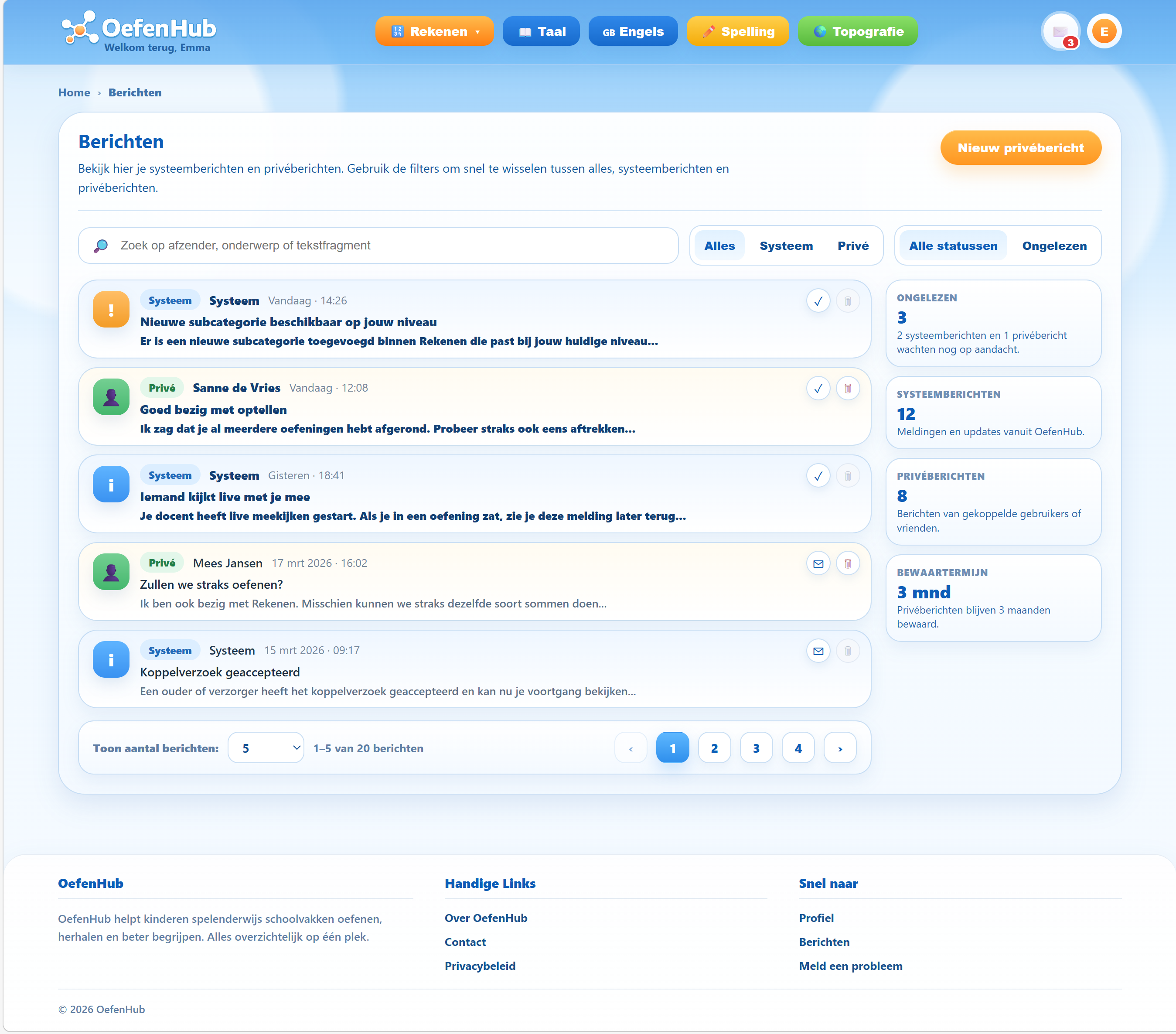Expand the Rekenen dropdown menu
Screen dimensions: 1176x1034
pos(434,31)
